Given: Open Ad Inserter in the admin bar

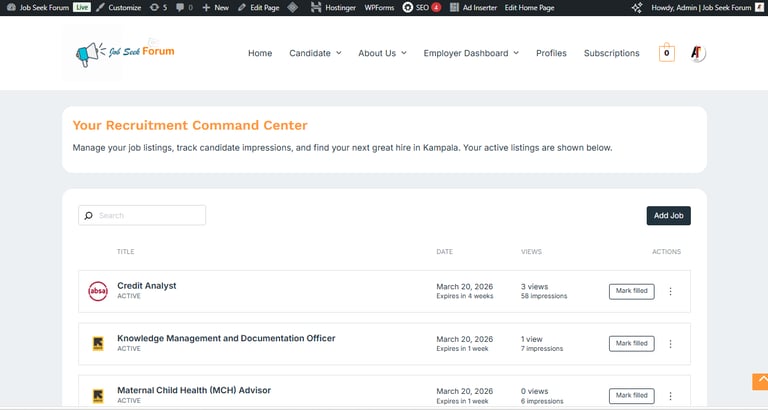Looking at the screenshot, I should coord(473,7).
